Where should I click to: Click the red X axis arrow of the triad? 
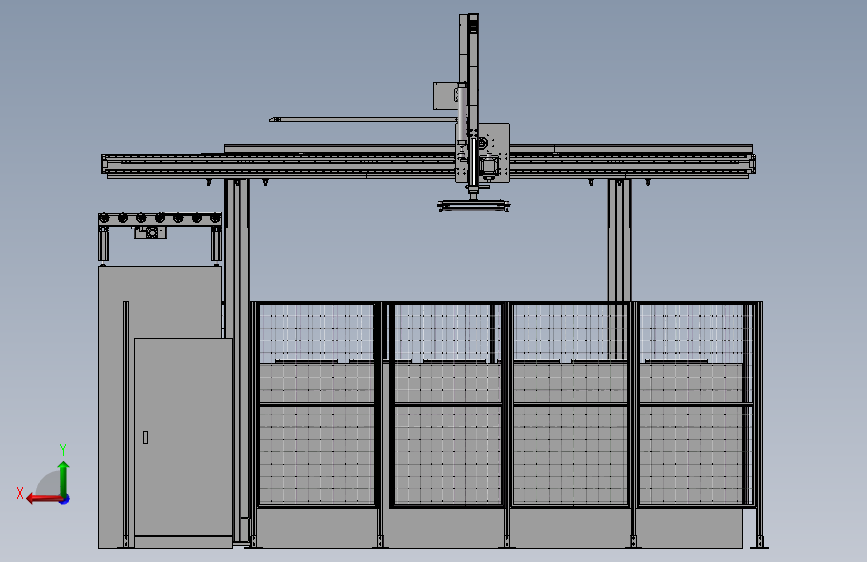[44, 499]
